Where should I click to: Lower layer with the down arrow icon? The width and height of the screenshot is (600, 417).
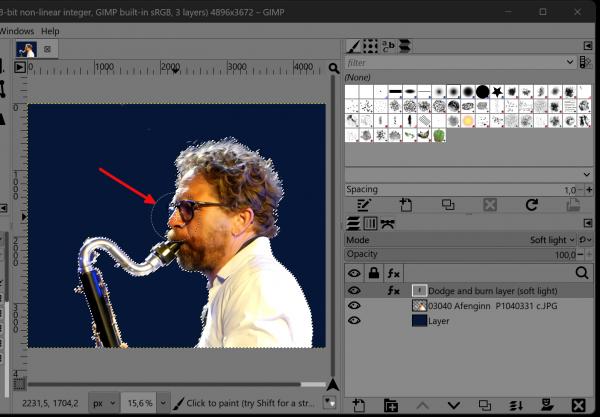click(453, 405)
